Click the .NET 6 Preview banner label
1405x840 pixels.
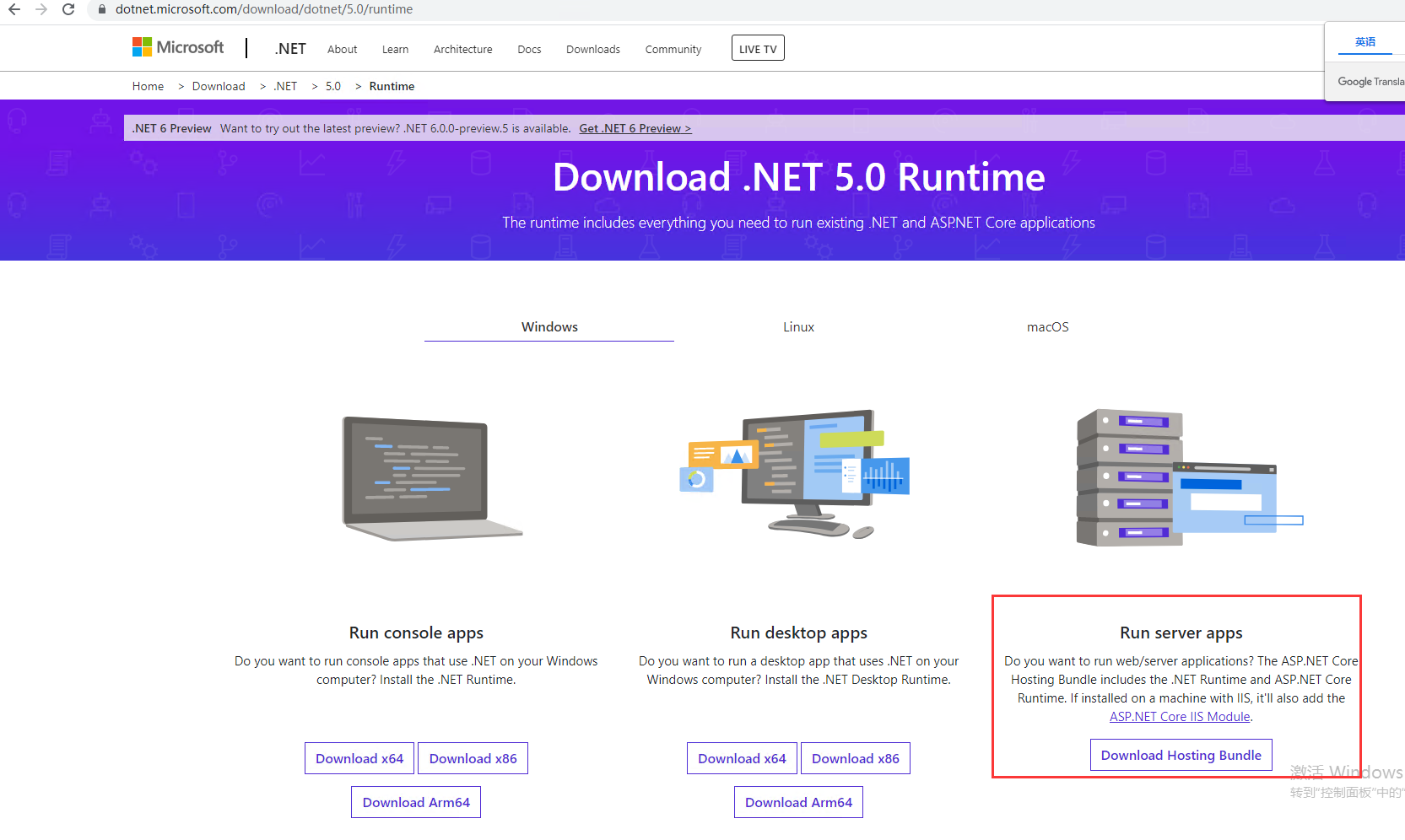point(172,128)
